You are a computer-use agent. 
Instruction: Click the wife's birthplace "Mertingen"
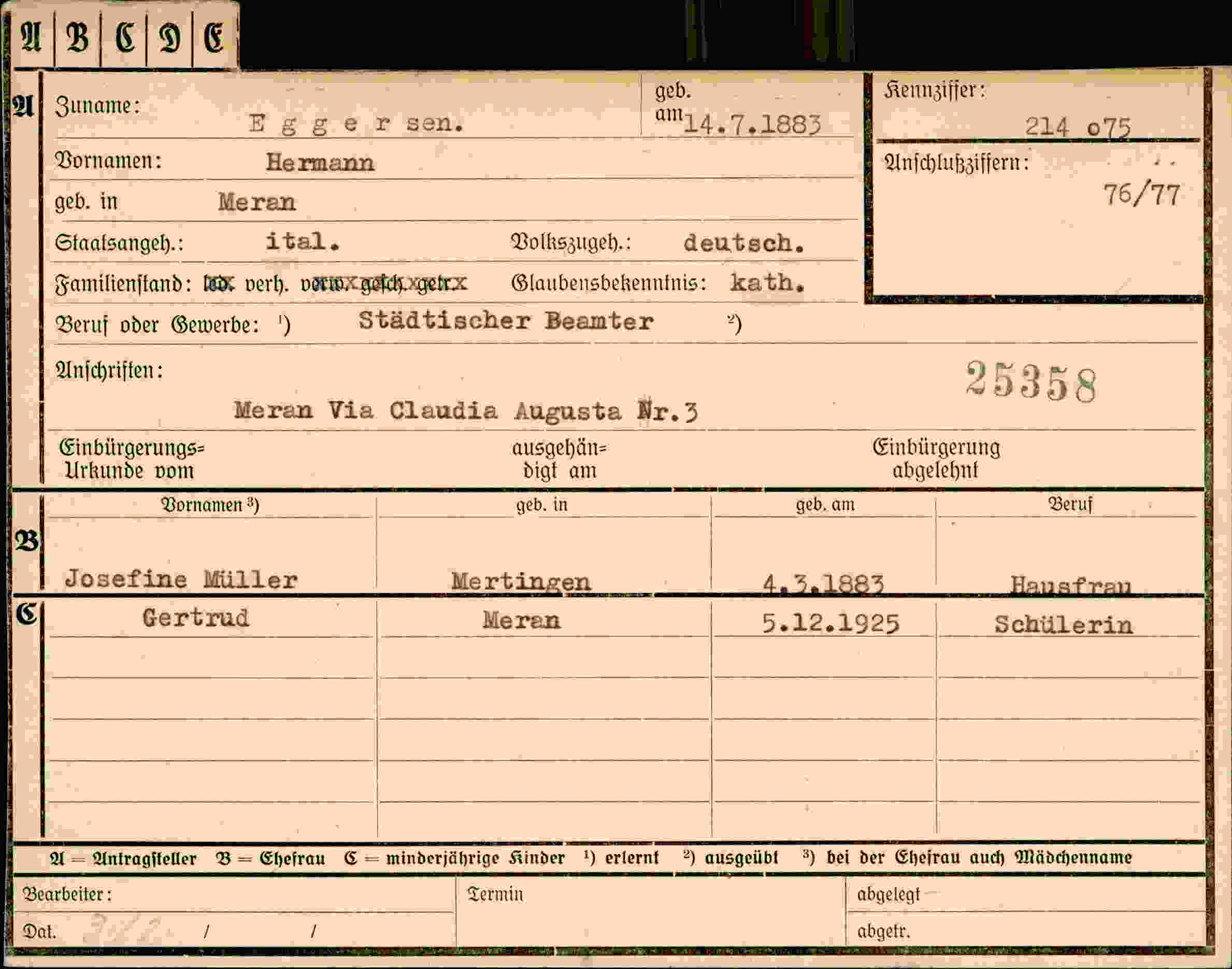521,581
